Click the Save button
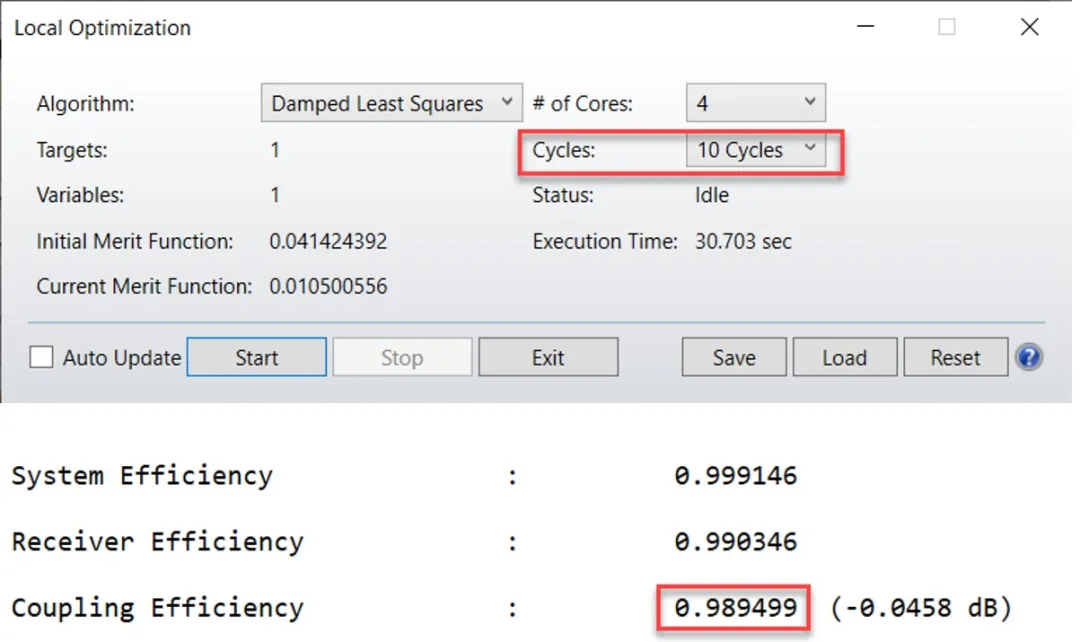The height and width of the screenshot is (642, 1080). click(734, 357)
